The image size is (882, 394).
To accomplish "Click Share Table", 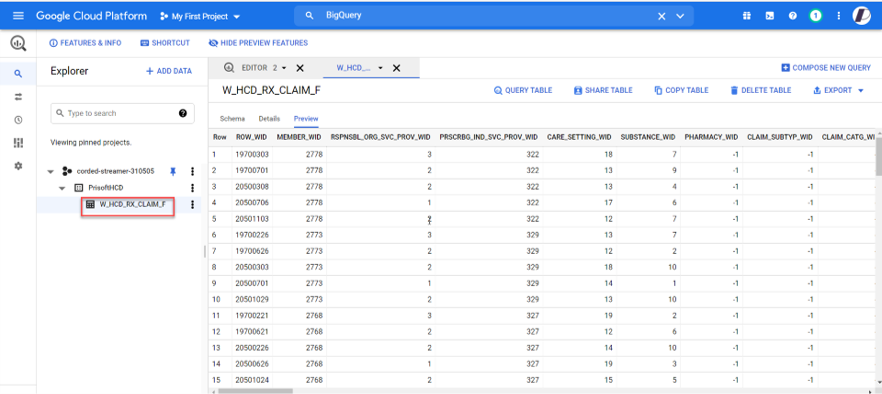I will point(603,90).
